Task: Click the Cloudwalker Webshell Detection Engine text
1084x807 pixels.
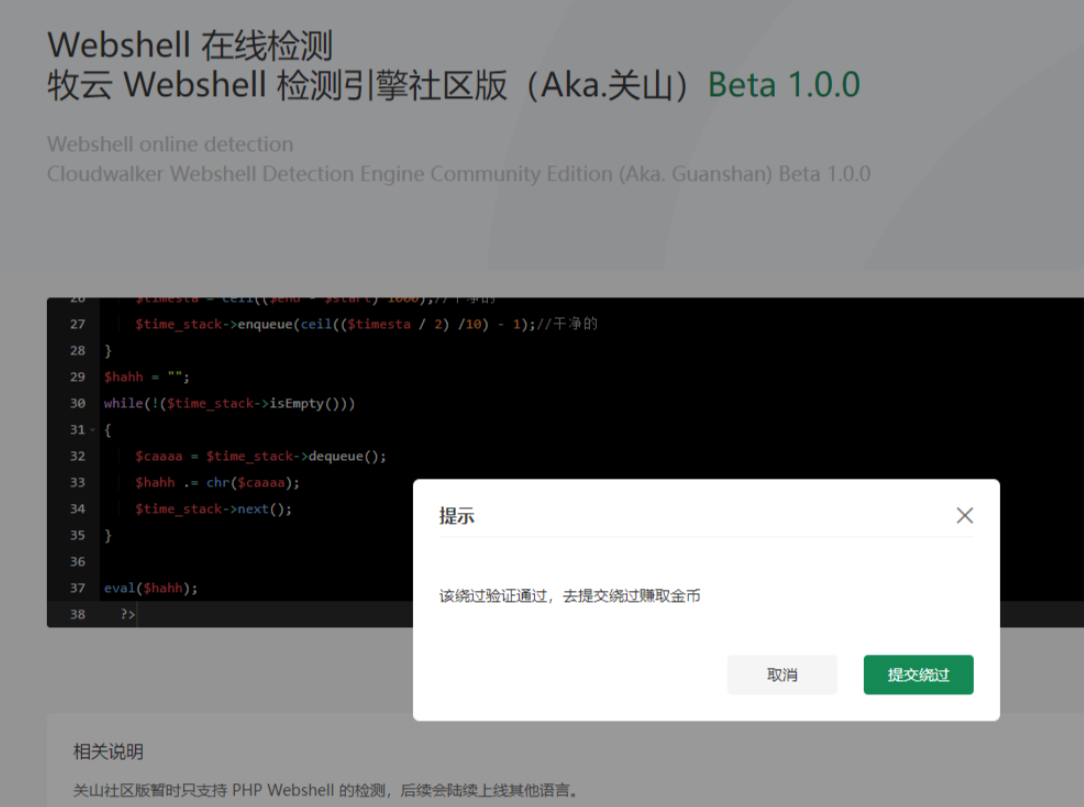Action: click(x=458, y=174)
